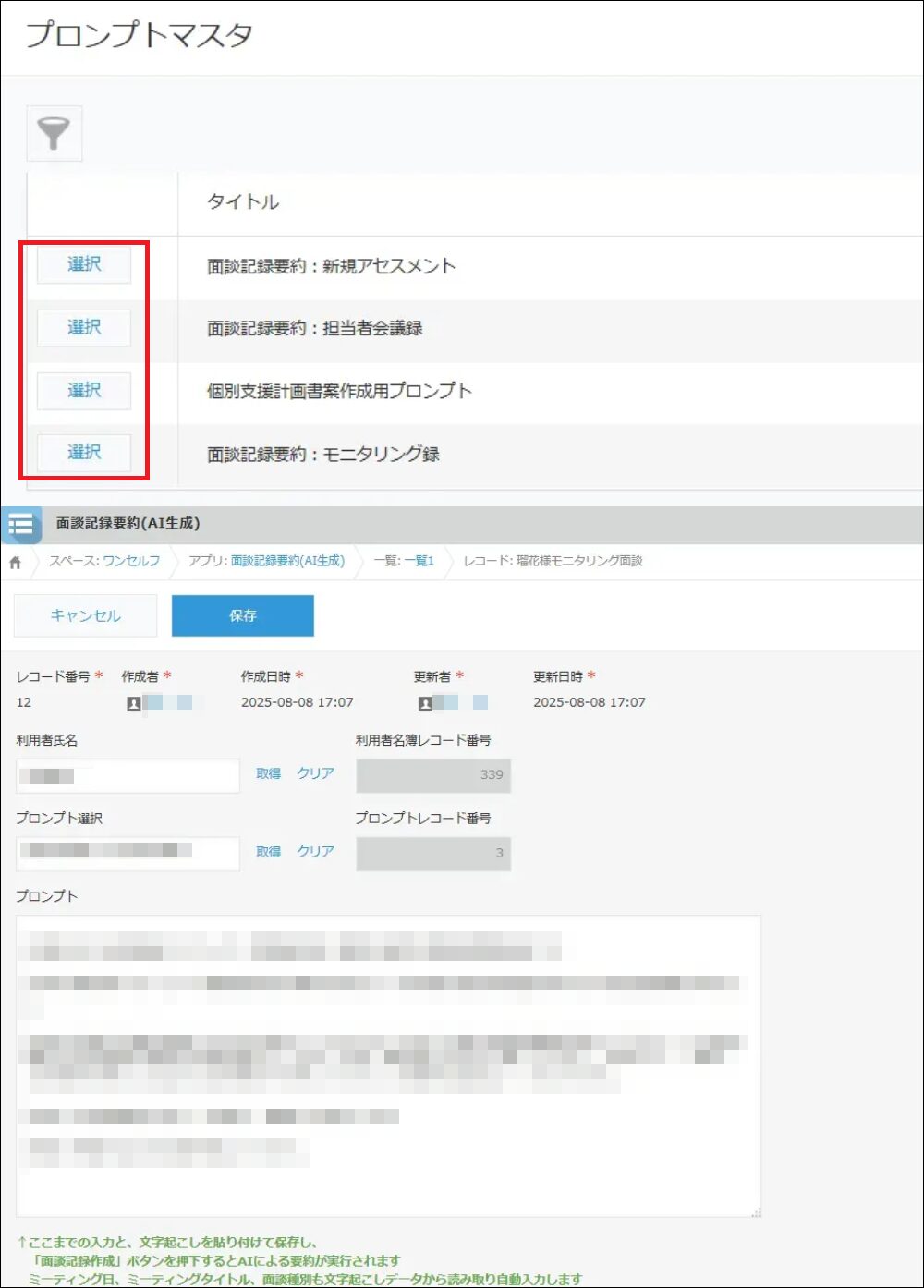
Task: Select 面談記録要約：担当者会議録 with its 選択 button
Action: 82,328
